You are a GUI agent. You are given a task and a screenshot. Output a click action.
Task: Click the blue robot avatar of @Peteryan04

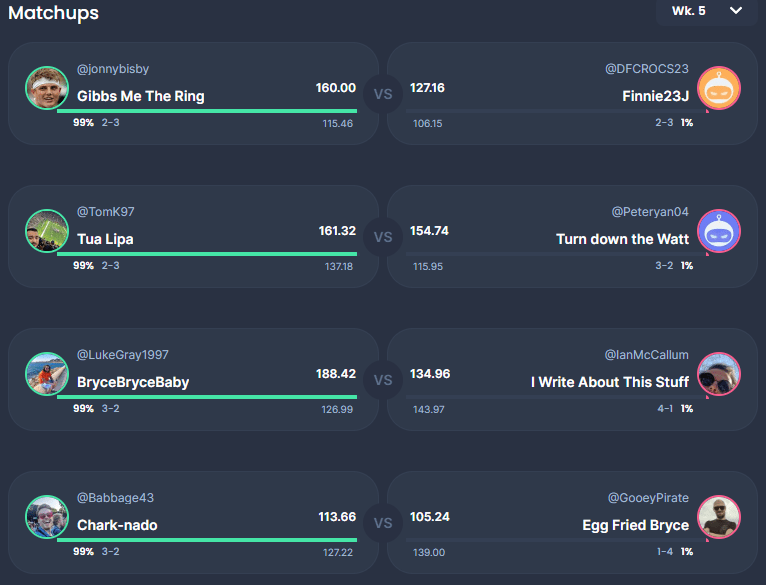click(x=719, y=231)
